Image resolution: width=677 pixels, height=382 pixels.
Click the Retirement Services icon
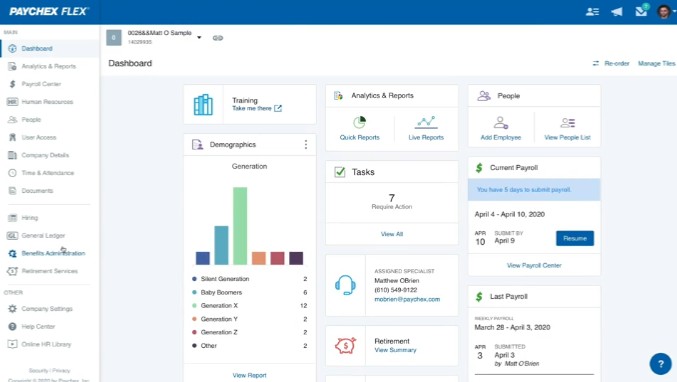tap(12, 271)
